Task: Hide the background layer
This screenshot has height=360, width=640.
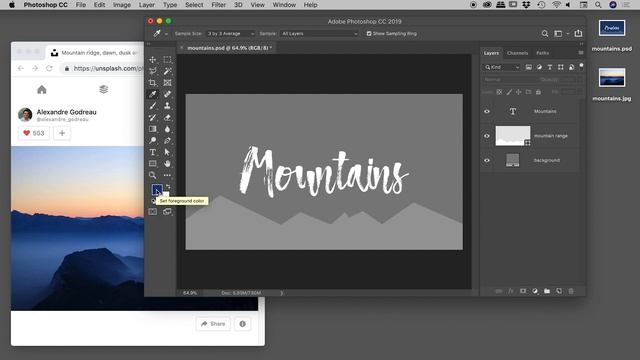Action: pyautogui.click(x=487, y=160)
